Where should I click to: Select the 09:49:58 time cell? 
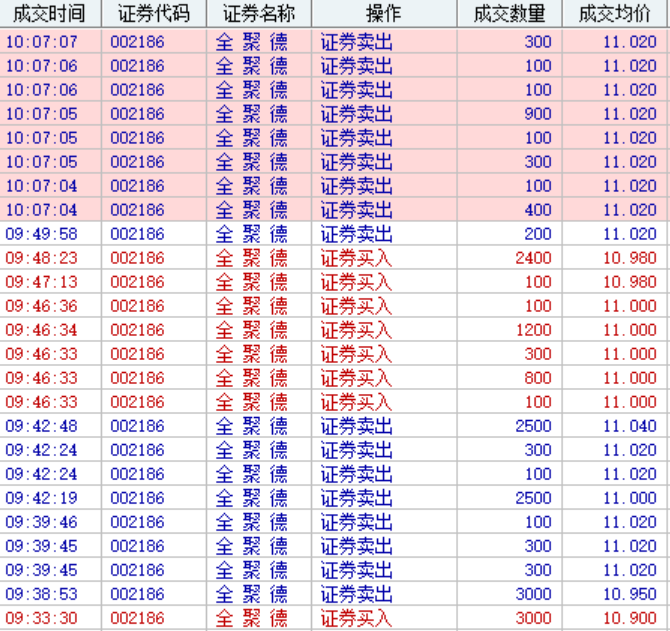click(x=41, y=234)
